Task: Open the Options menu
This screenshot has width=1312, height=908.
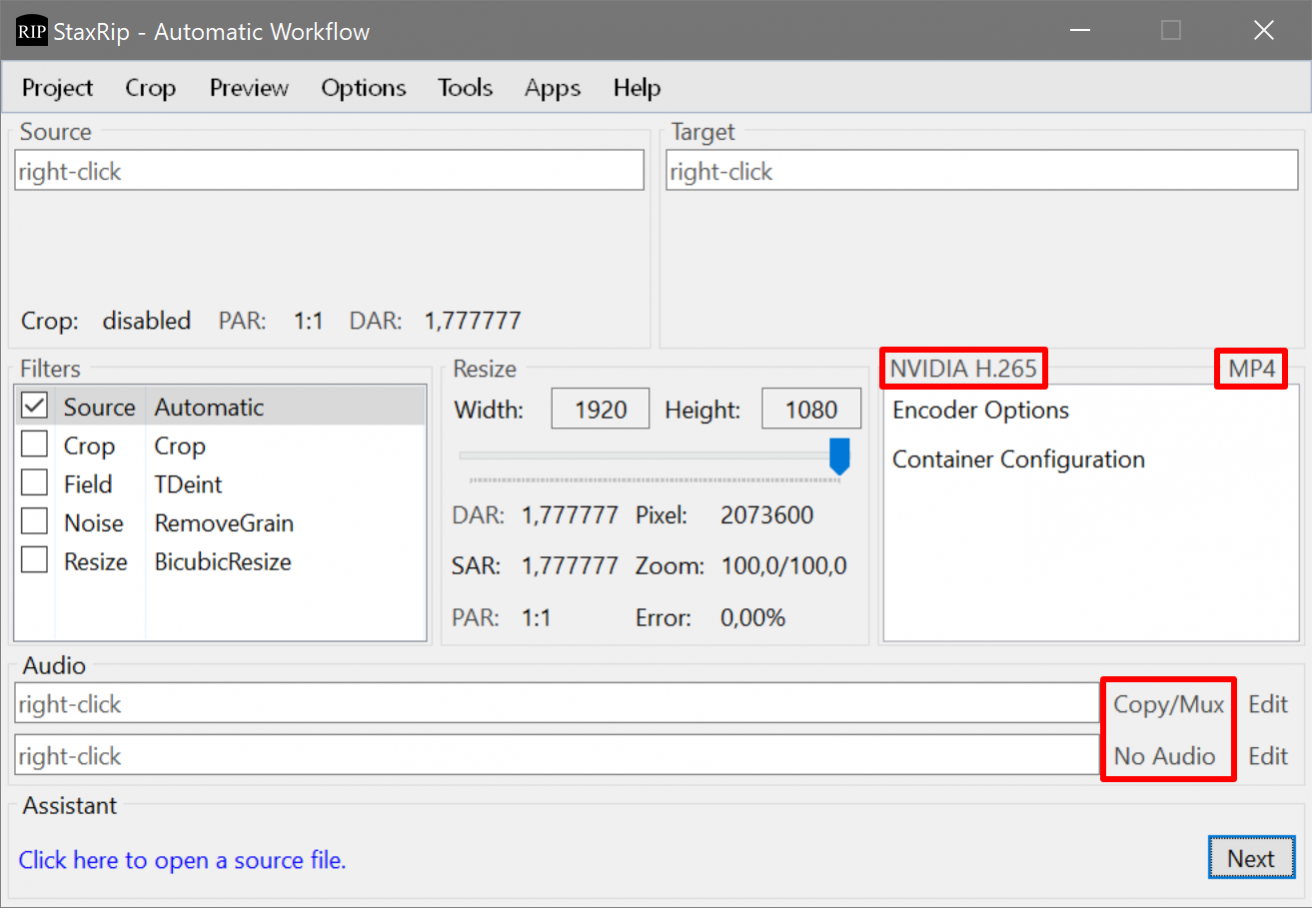Action: (x=363, y=88)
